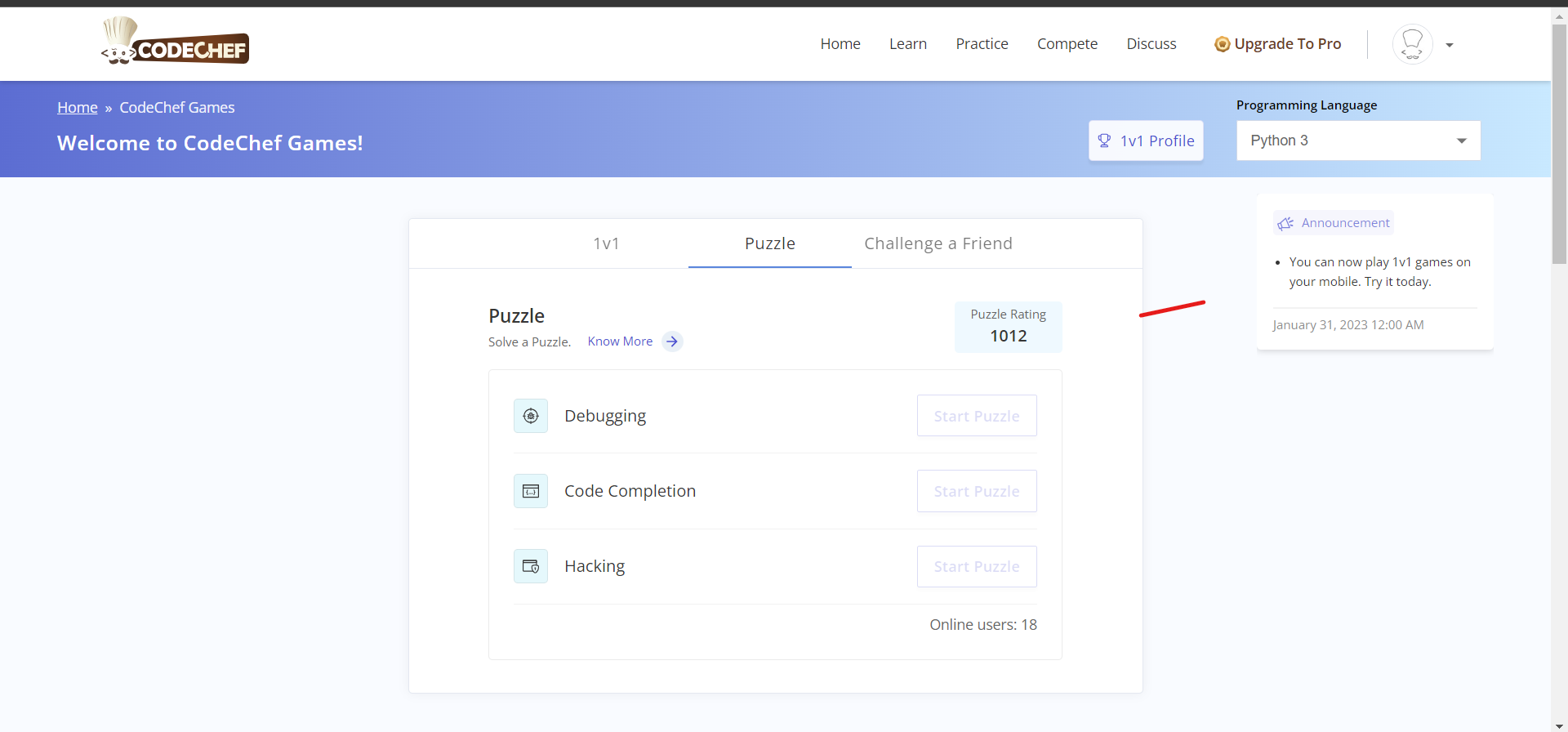Click the 1v1 mobile announcement text
1568x732 pixels.
pyautogui.click(x=1380, y=272)
